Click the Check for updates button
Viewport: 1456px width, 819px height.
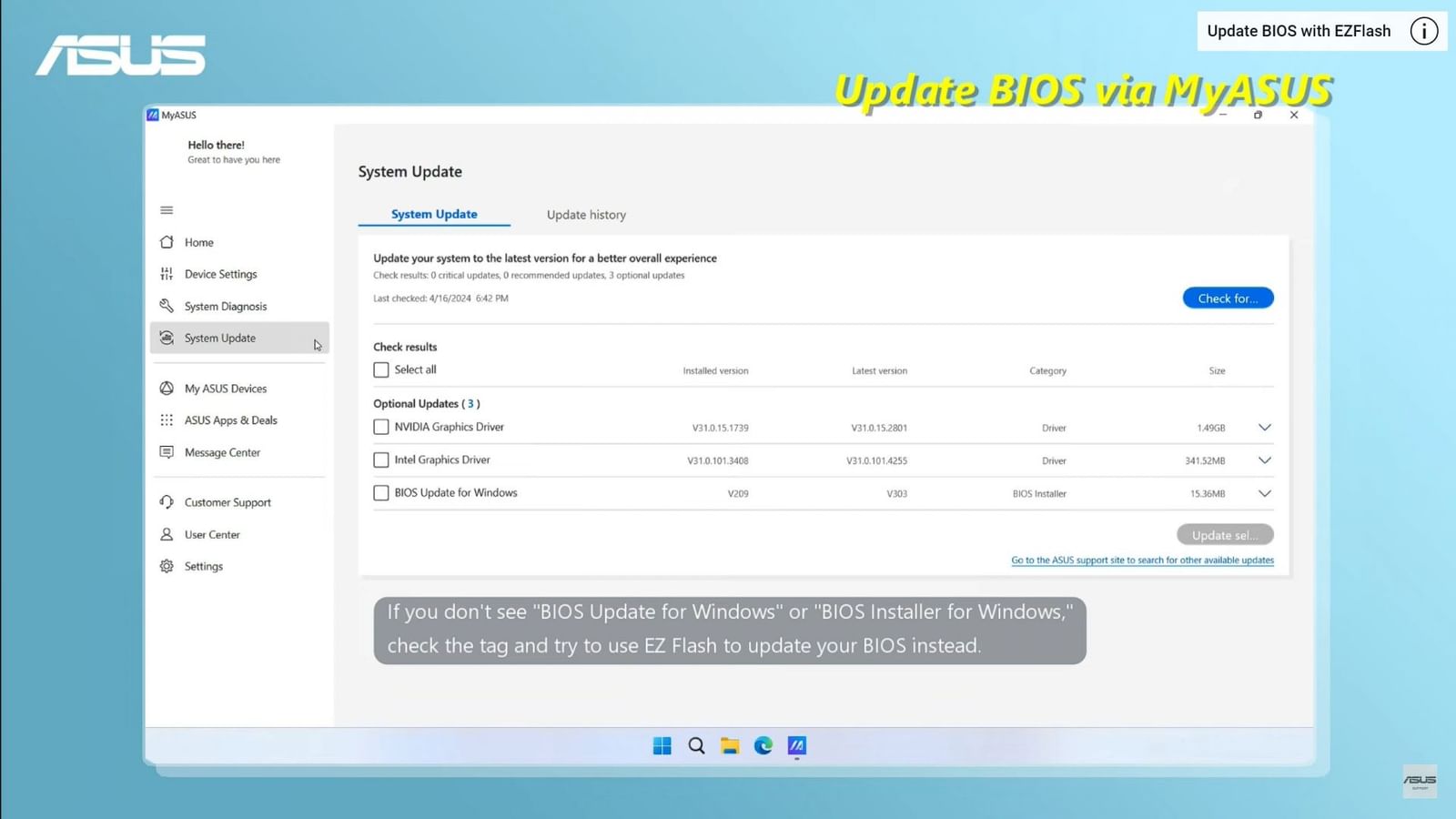click(1228, 298)
